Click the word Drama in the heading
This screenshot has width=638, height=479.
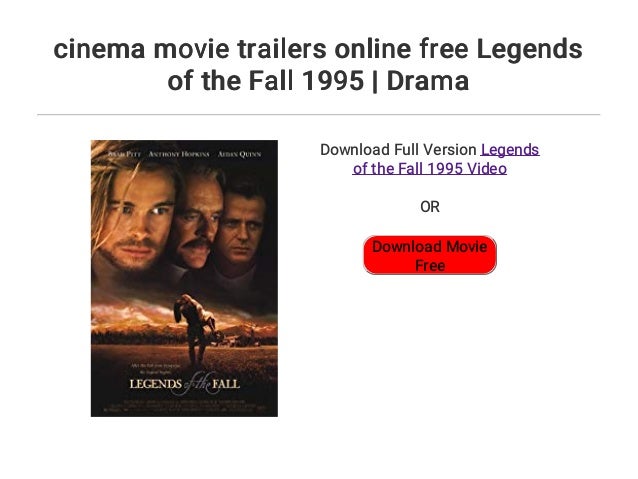(428, 81)
